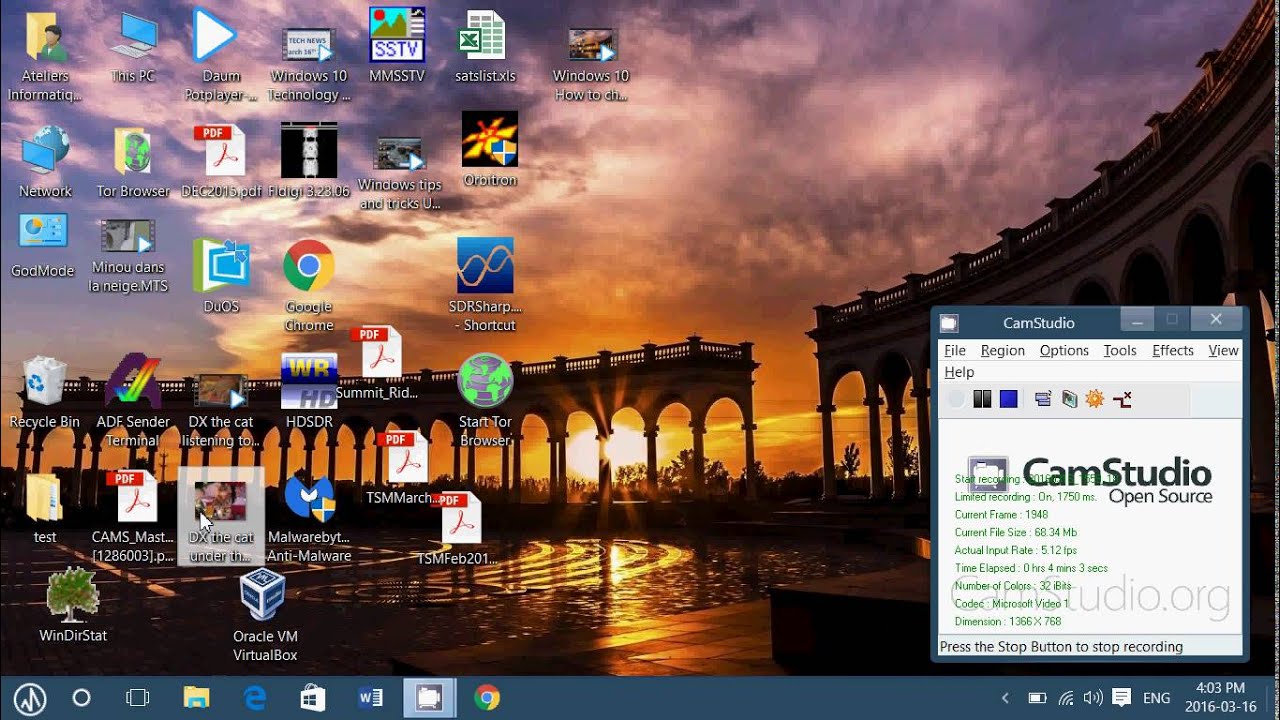Open the Region menu in CamStudio
This screenshot has width=1280, height=720.
click(x=1002, y=350)
